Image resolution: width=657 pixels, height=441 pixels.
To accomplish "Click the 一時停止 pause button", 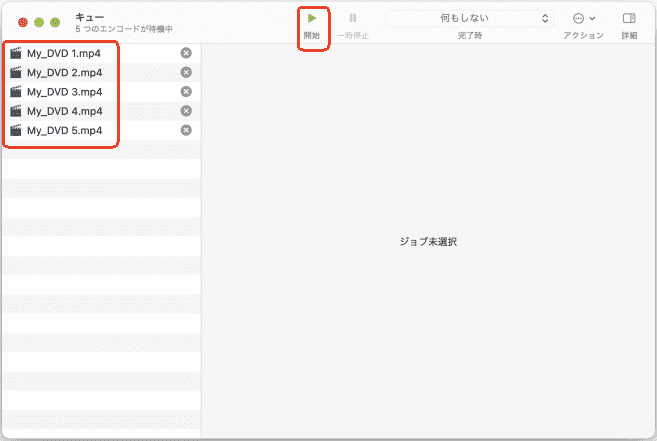I will pyautogui.click(x=353, y=26).
